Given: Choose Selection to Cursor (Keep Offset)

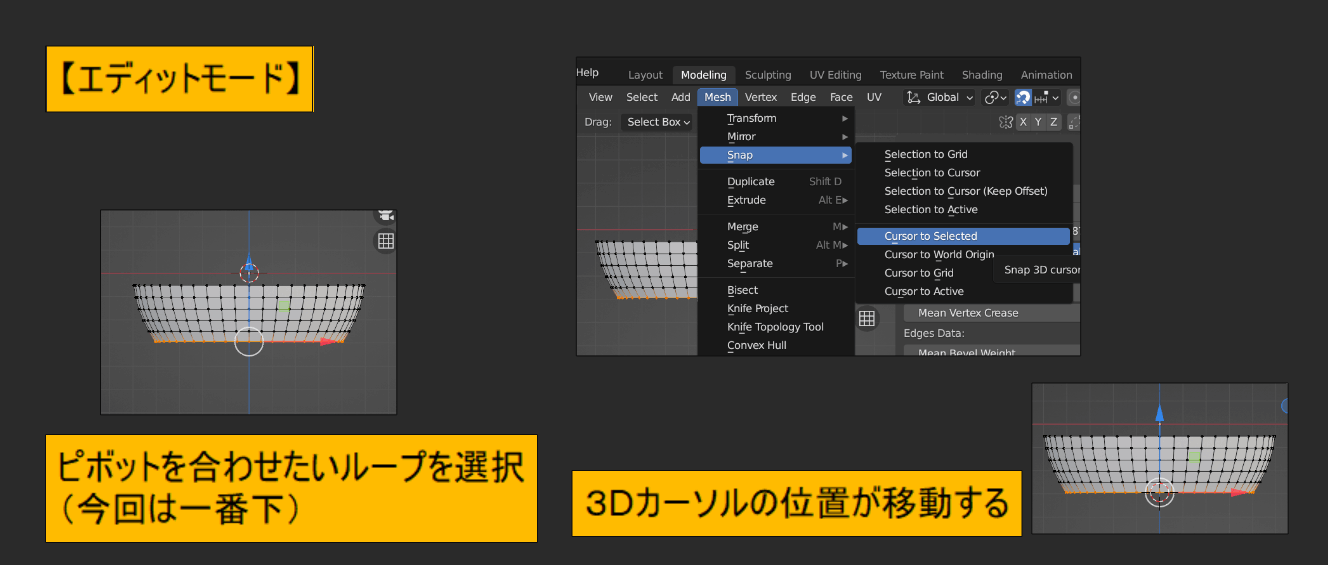Looking at the screenshot, I should coord(964,191).
